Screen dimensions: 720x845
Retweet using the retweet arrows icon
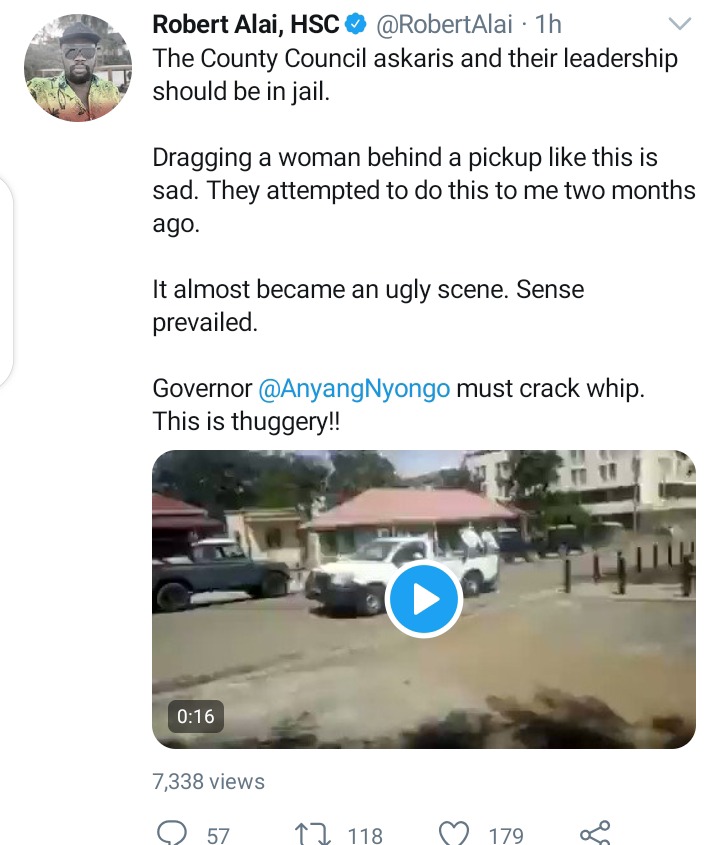pyautogui.click(x=313, y=834)
